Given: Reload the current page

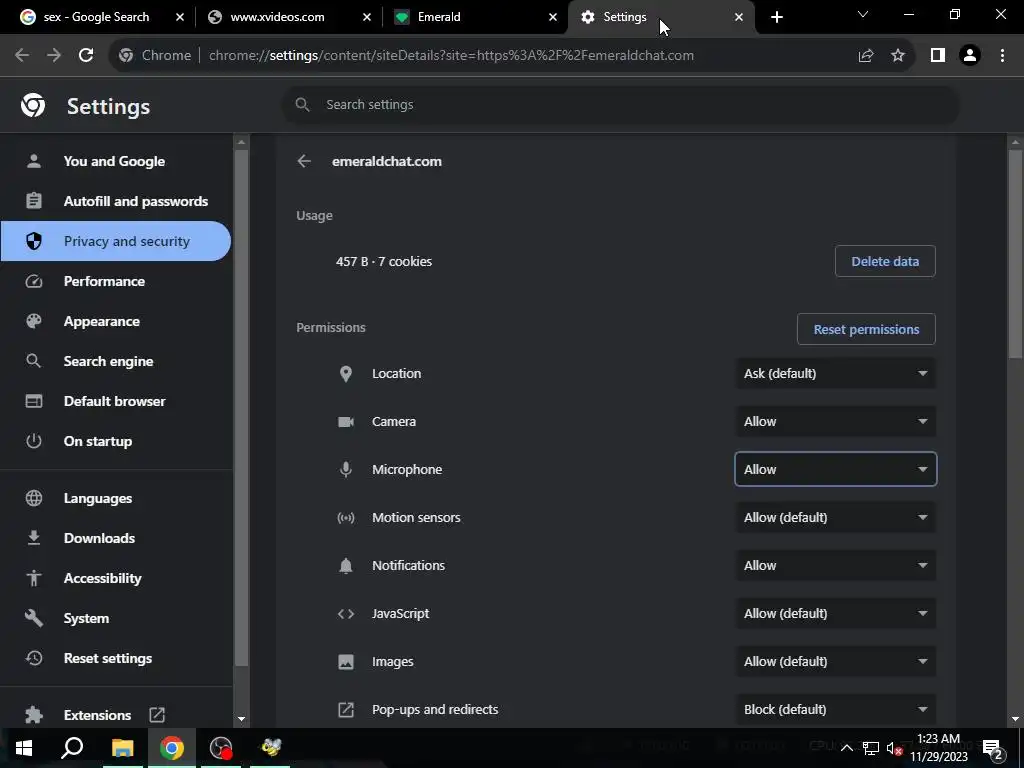Looking at the screenshot, I should click(x=86, y=56).
